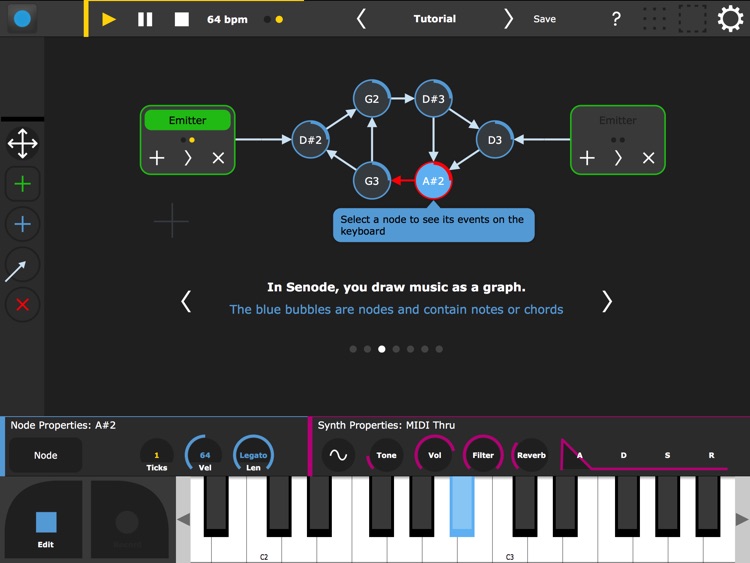Screen dimensions: 750x563
Task: Add an emitter with the green plus
Action: click(x=22, y=184)
